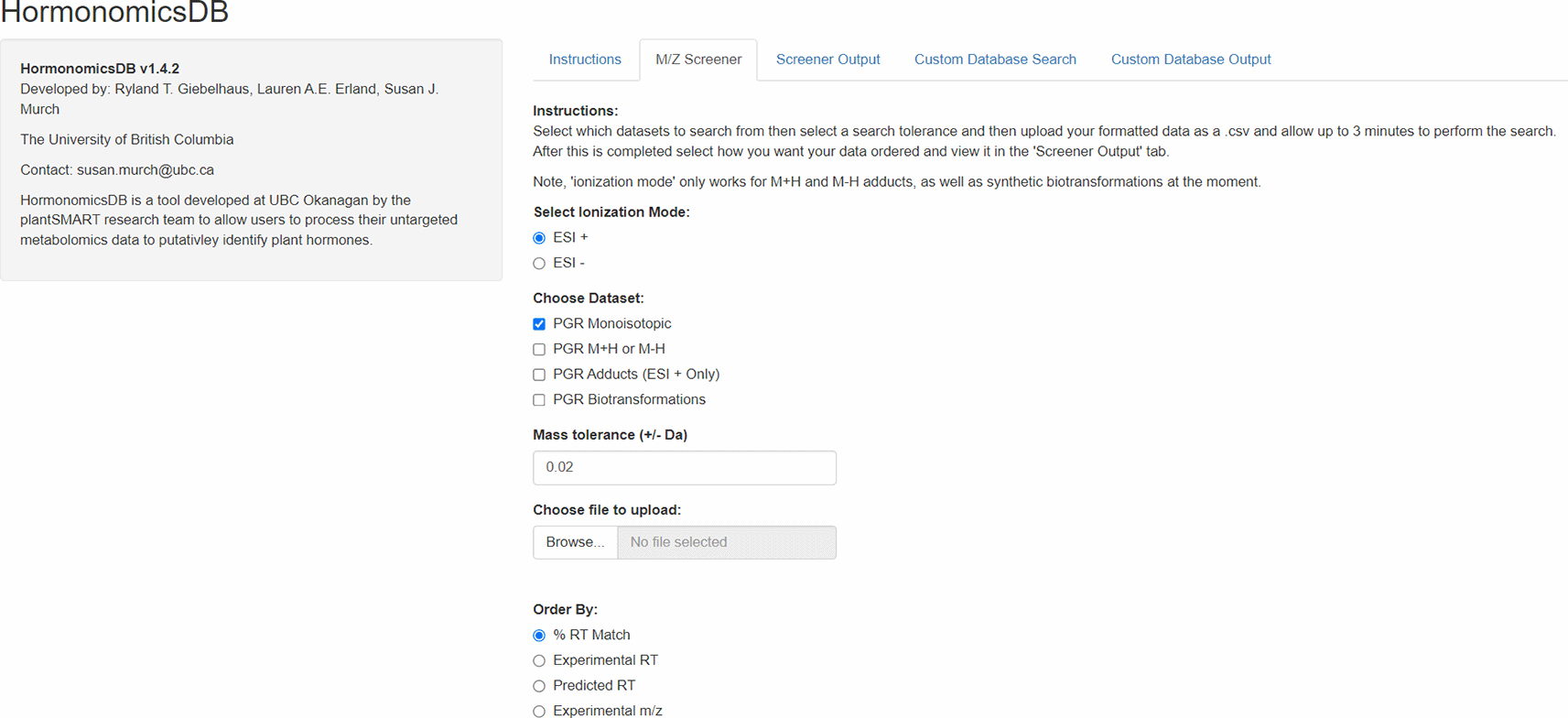Click the 'No file selected' field
Image resolution: width=1568 pixels, height=718 pixels.
pos(726,542)
